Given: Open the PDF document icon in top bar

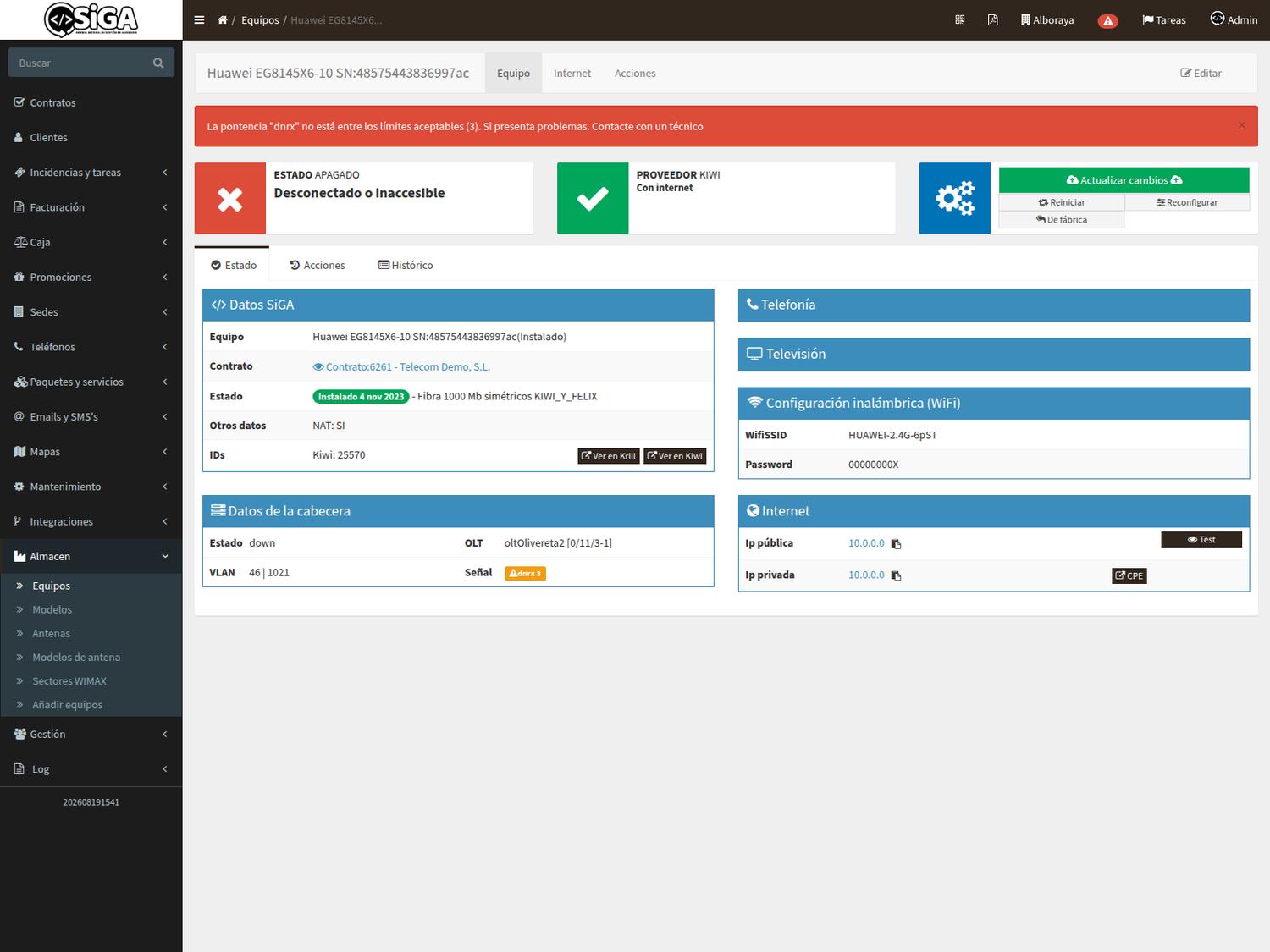Looking at the screenshot, I should [x=992, y=19].
